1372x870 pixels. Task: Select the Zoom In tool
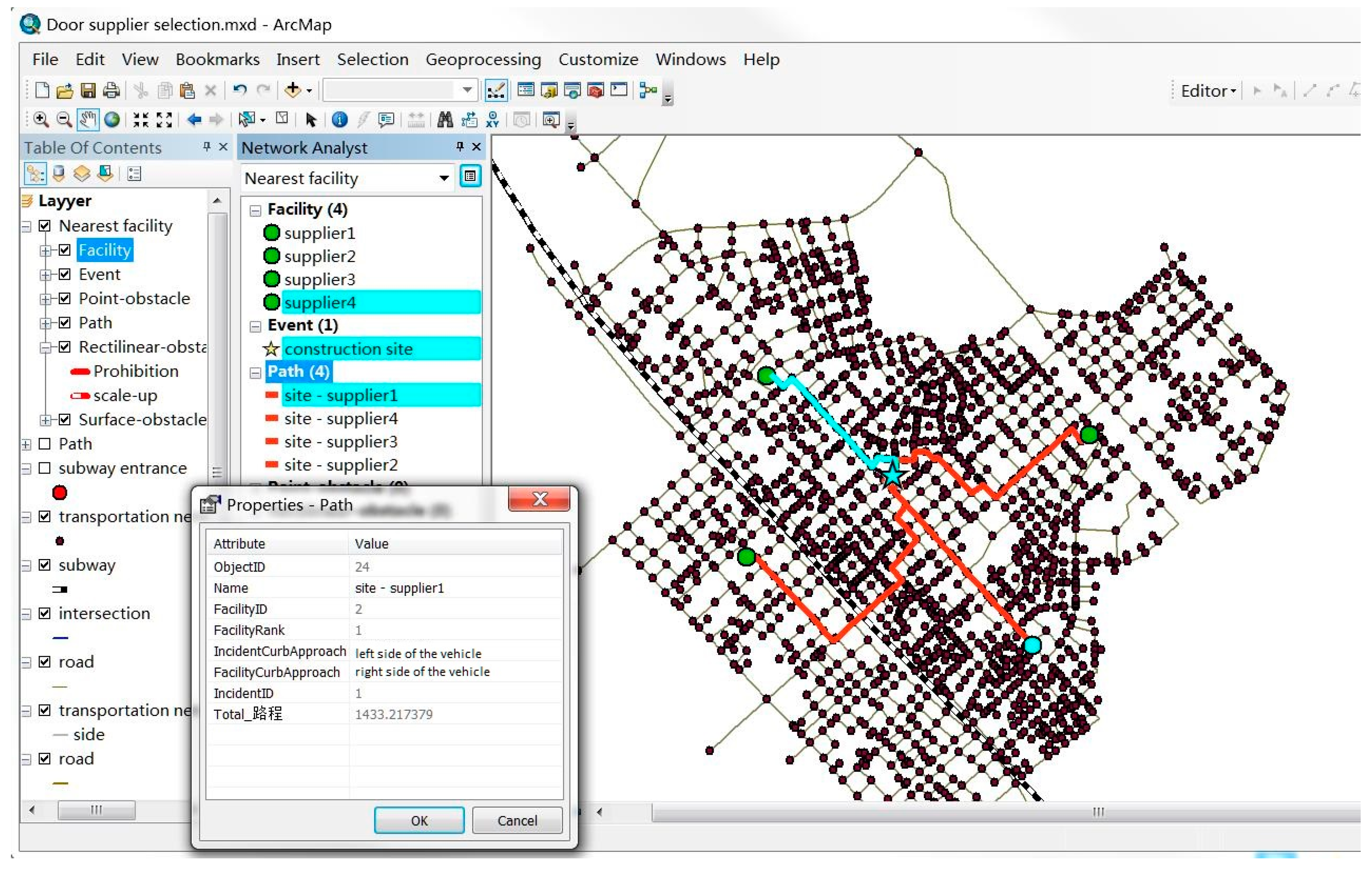[x=40, y=120]
